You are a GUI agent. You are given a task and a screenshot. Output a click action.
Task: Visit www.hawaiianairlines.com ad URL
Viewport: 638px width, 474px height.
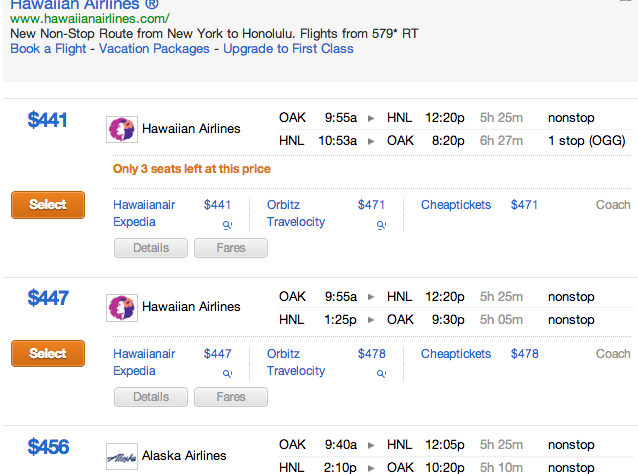90,19
